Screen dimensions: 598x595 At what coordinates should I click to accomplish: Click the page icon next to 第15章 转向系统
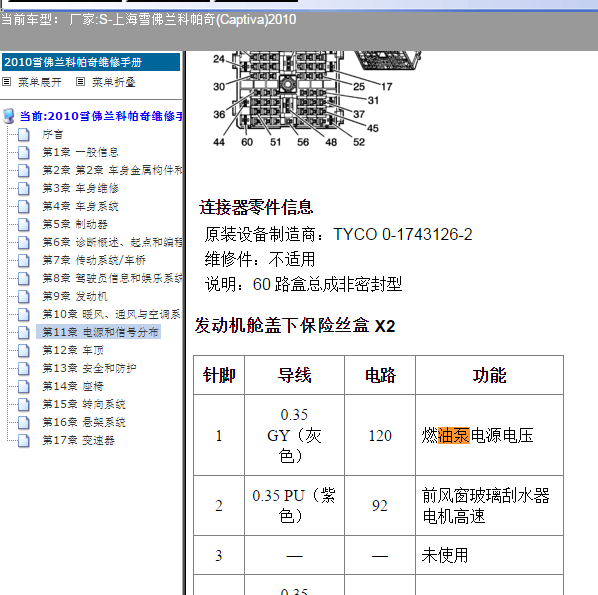[x=24, y=404]
